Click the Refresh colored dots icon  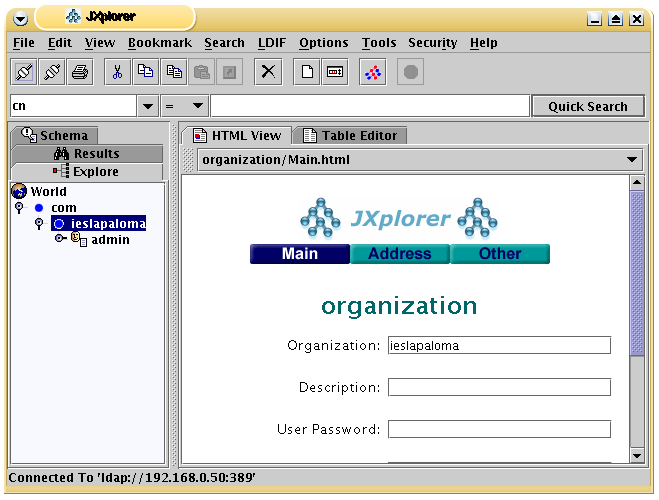point(372,72)
